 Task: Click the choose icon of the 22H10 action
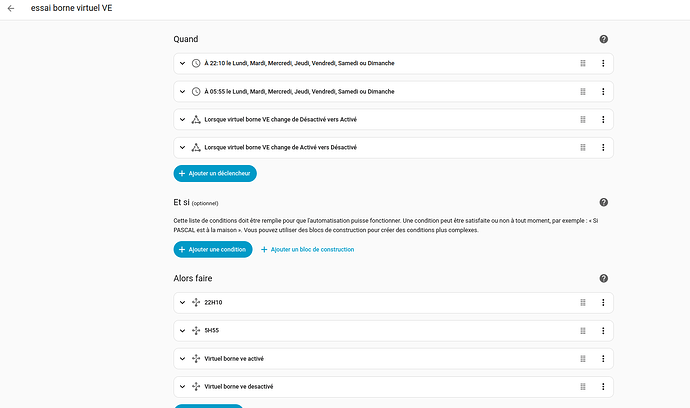coord(196,302)
